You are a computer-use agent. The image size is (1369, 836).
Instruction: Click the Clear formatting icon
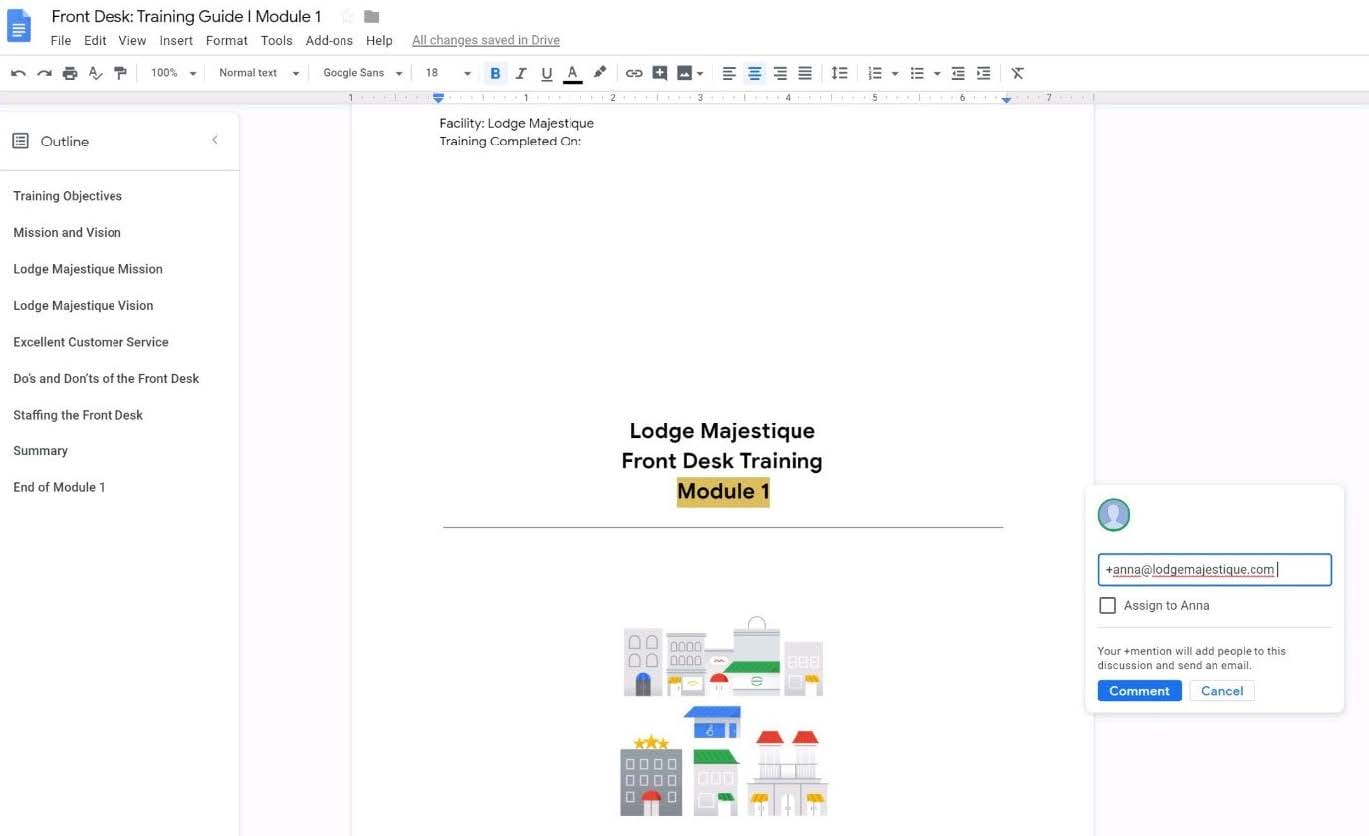pos(1017,73)
